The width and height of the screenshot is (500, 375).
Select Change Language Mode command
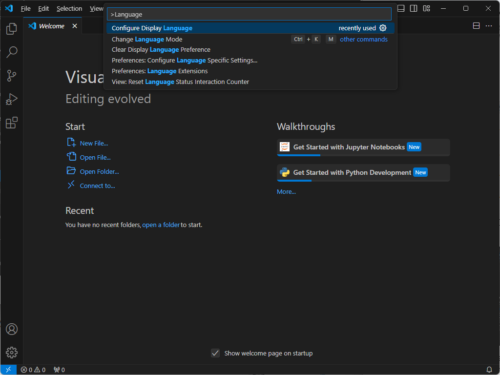click(251, 39)
